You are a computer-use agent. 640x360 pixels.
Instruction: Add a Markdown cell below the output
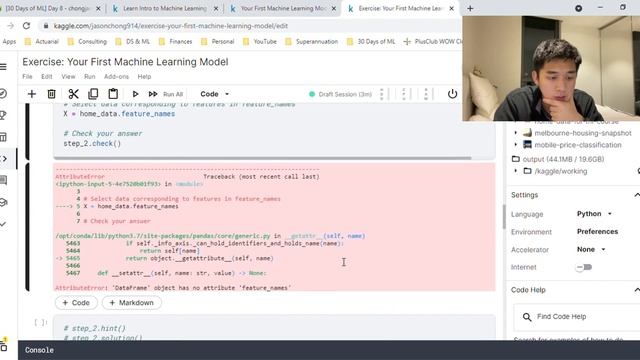[x=131, y=303]
